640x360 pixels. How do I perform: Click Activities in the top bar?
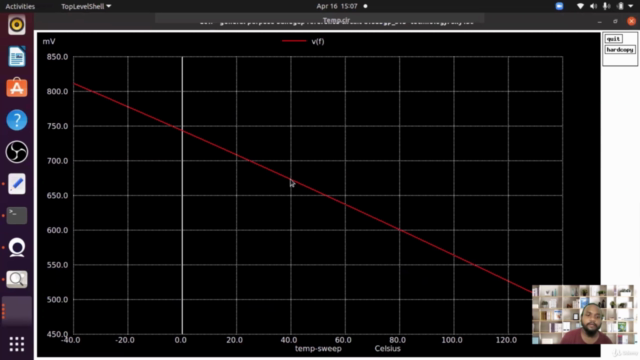[x=20, y=6]
